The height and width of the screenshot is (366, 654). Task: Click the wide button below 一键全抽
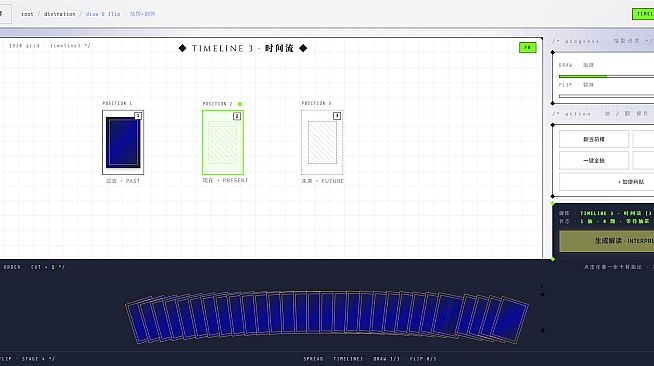(606, 182)
